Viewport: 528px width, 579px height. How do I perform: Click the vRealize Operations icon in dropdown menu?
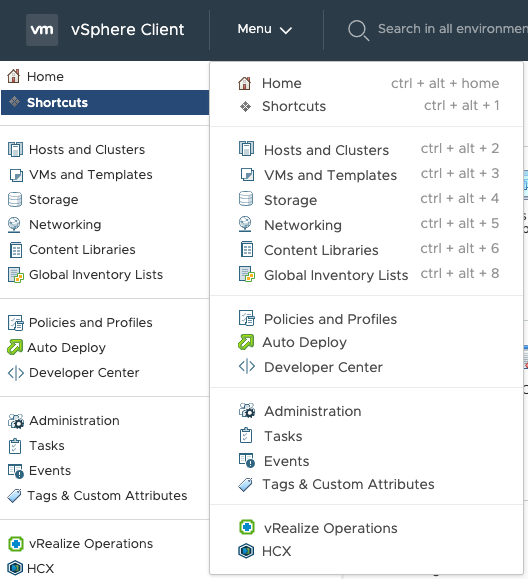click(x=247, y=527)
